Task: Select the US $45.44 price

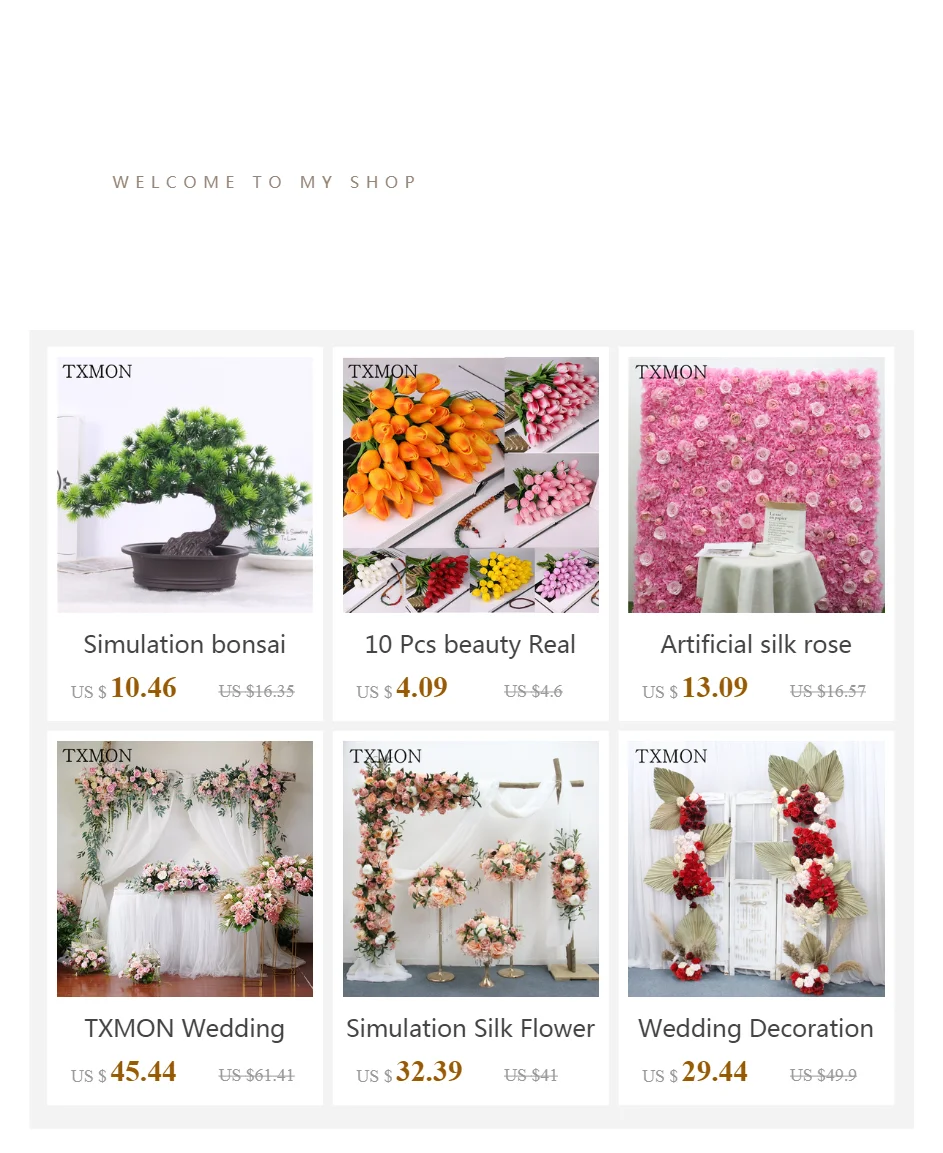Action: point(124,1072)
